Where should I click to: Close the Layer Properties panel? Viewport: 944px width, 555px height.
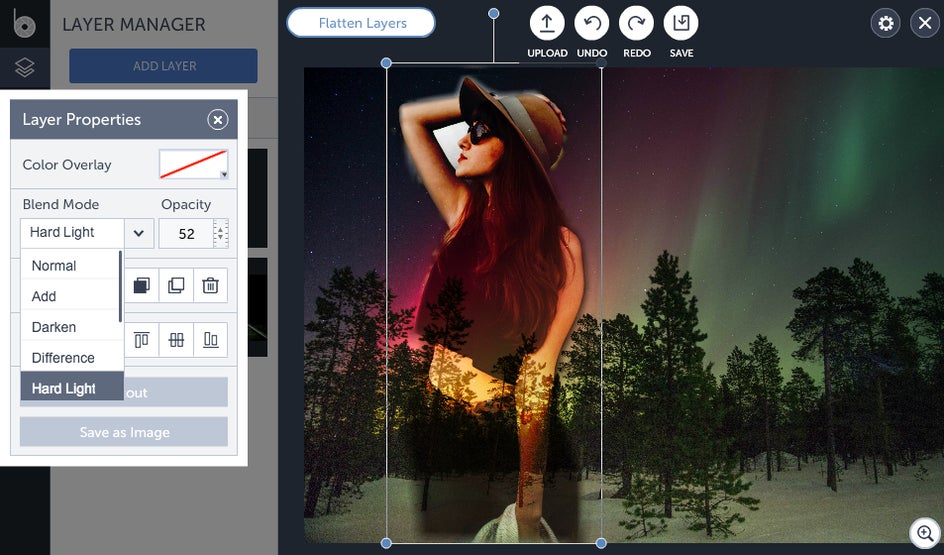218,120
